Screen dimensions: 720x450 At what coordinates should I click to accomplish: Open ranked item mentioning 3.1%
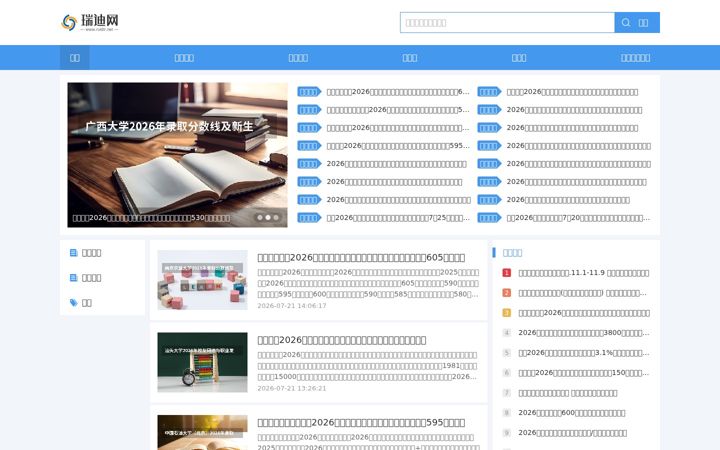584,353
